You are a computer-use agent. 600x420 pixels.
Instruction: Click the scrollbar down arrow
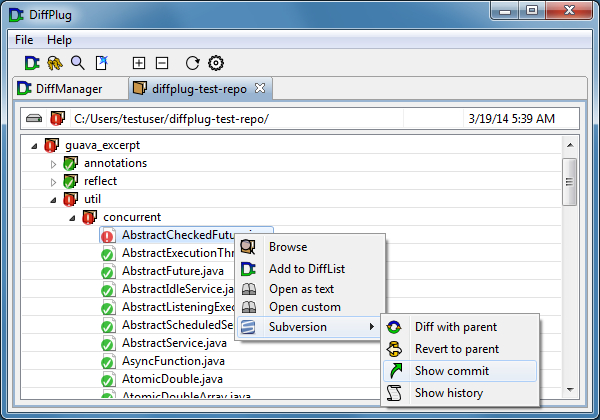click(x=570, y=389)
